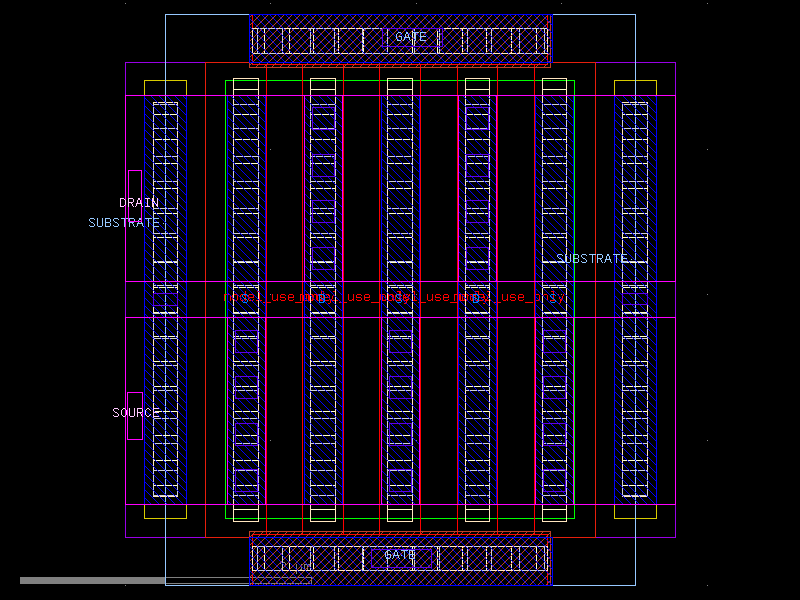Screen dimensions: 800x600
Task: Click the GATE text inside the top bus
Action: pos(410,36)
